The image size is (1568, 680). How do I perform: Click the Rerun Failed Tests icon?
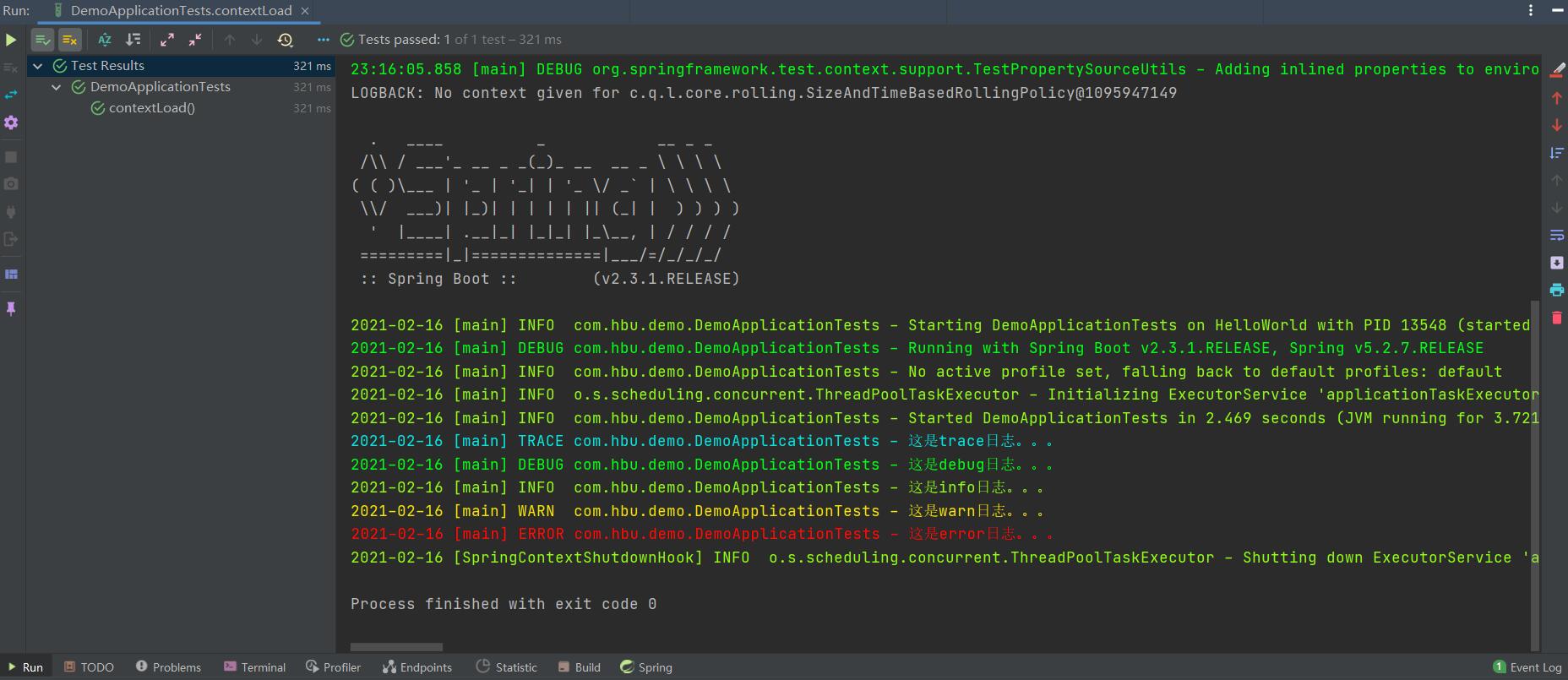11,68
